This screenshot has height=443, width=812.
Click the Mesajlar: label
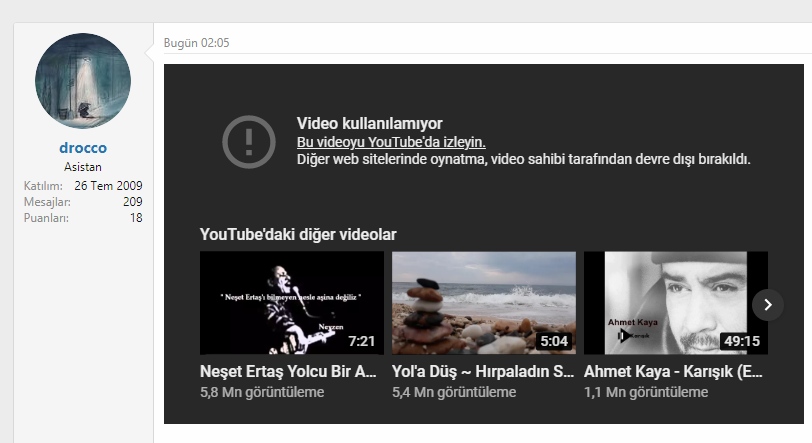click(47, 202)
